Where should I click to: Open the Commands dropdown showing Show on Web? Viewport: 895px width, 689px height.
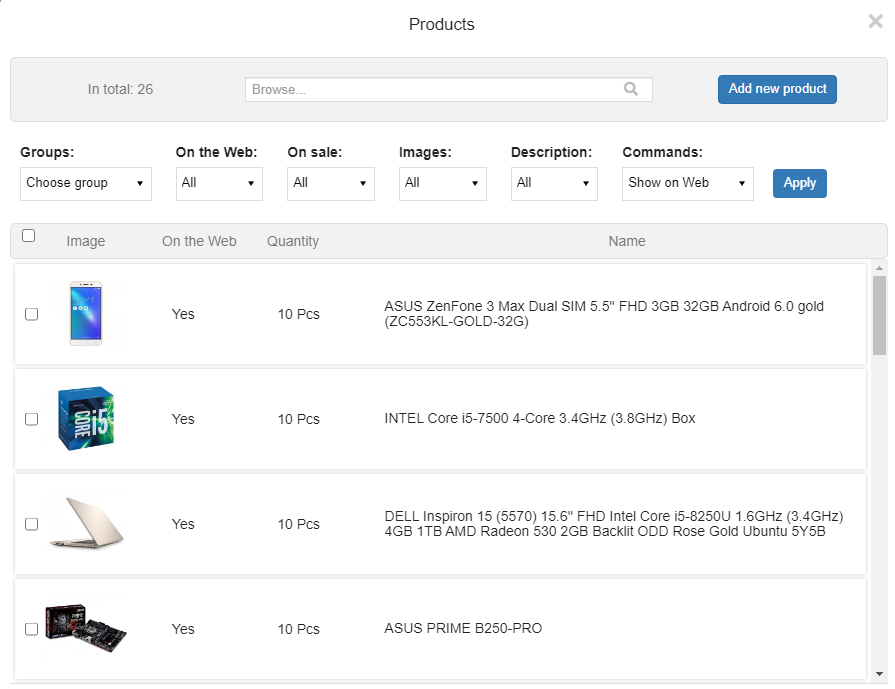click(687, 183)
